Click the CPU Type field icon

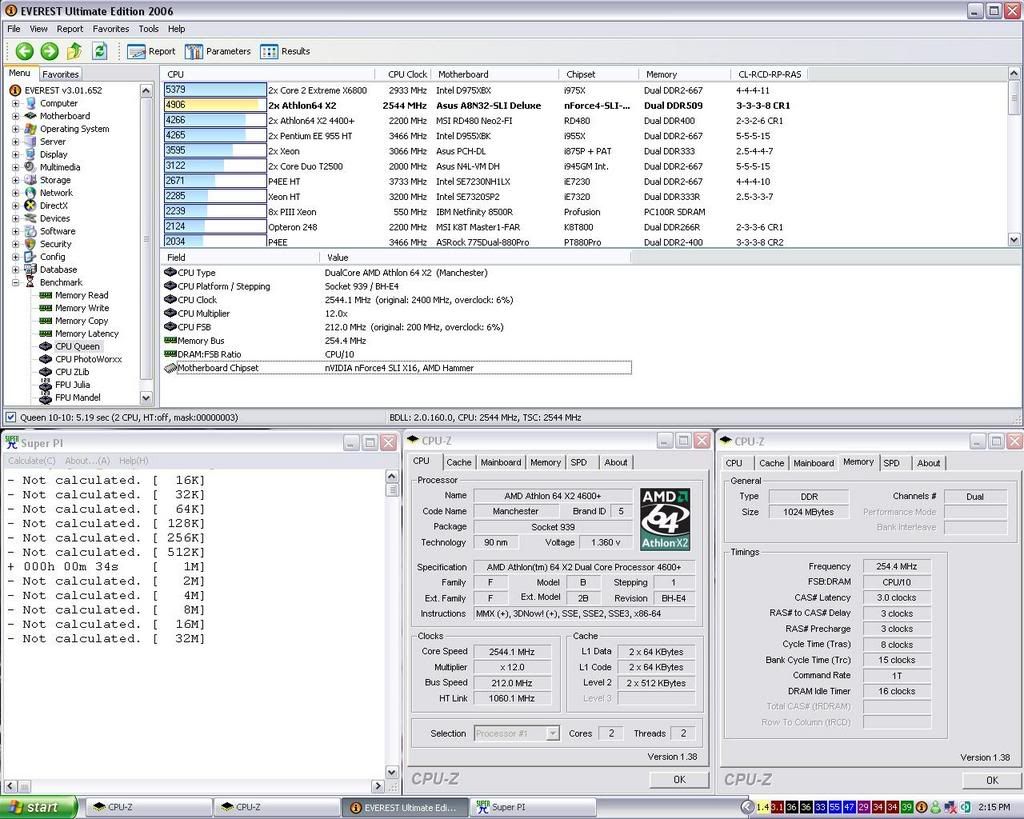[x=170, y=272]
